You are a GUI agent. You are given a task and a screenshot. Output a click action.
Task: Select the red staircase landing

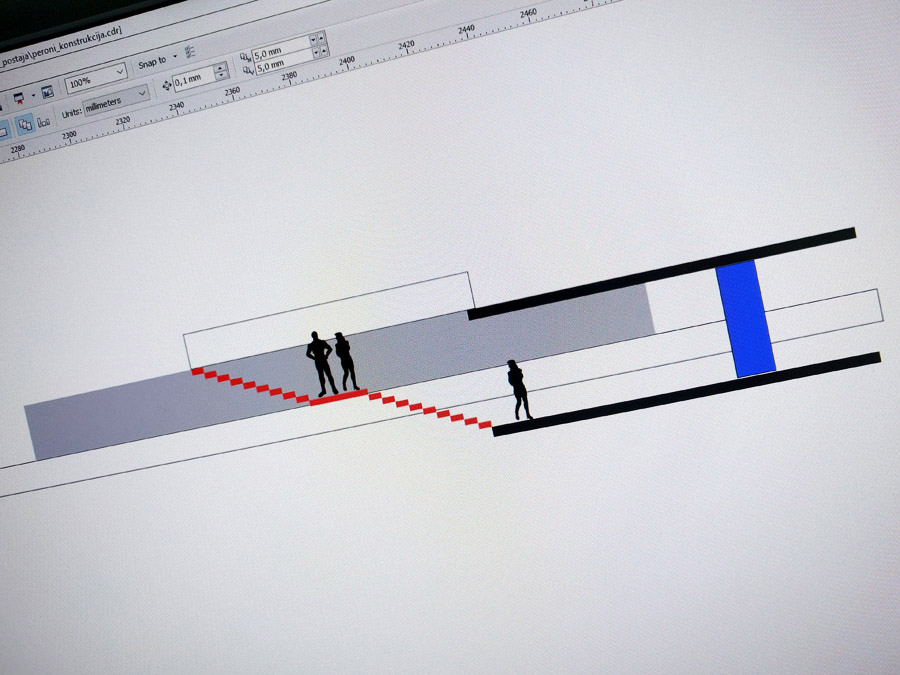[338, 398]
